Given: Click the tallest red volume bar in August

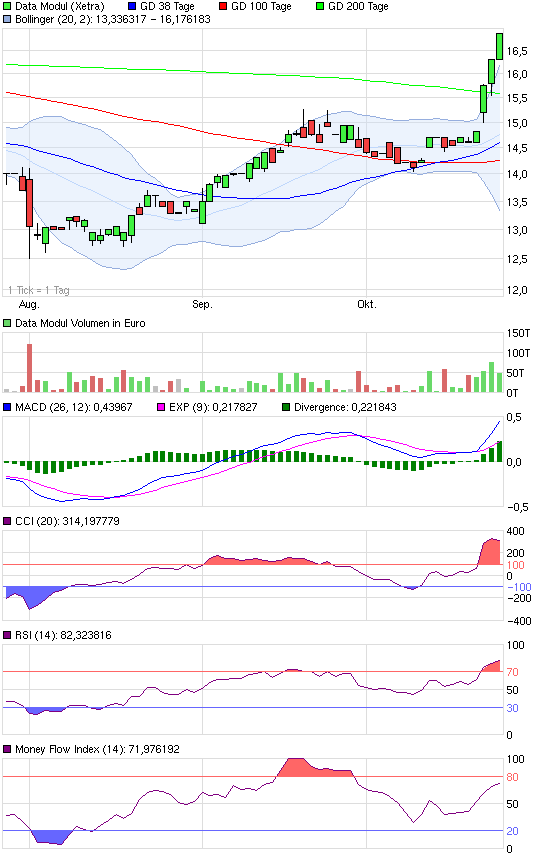Looking at the screenshot, I should 30,368.
